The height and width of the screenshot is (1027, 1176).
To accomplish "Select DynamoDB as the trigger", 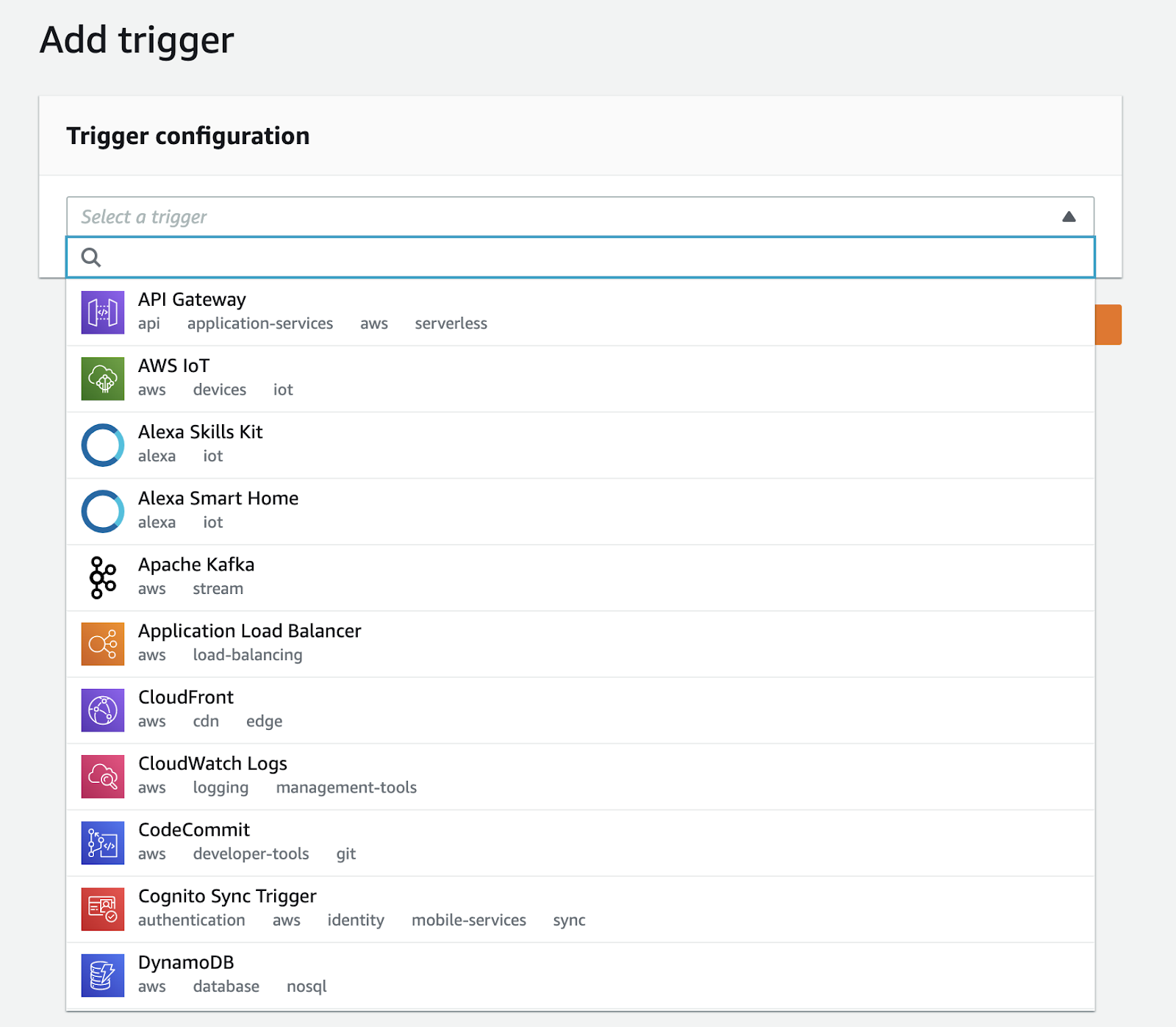I will (x=580, y=976).
